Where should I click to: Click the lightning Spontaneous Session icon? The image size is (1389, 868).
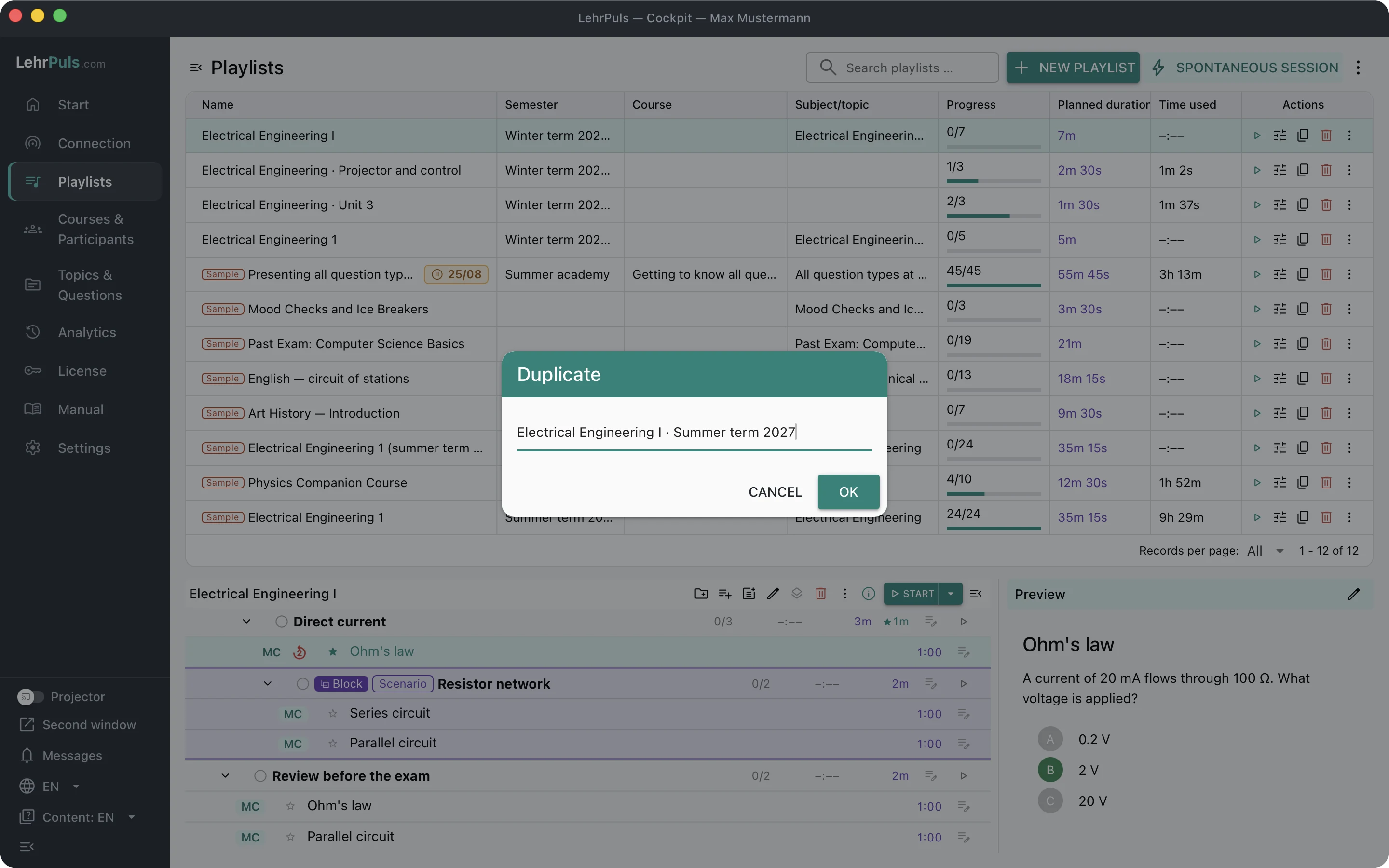[1158, 68]
